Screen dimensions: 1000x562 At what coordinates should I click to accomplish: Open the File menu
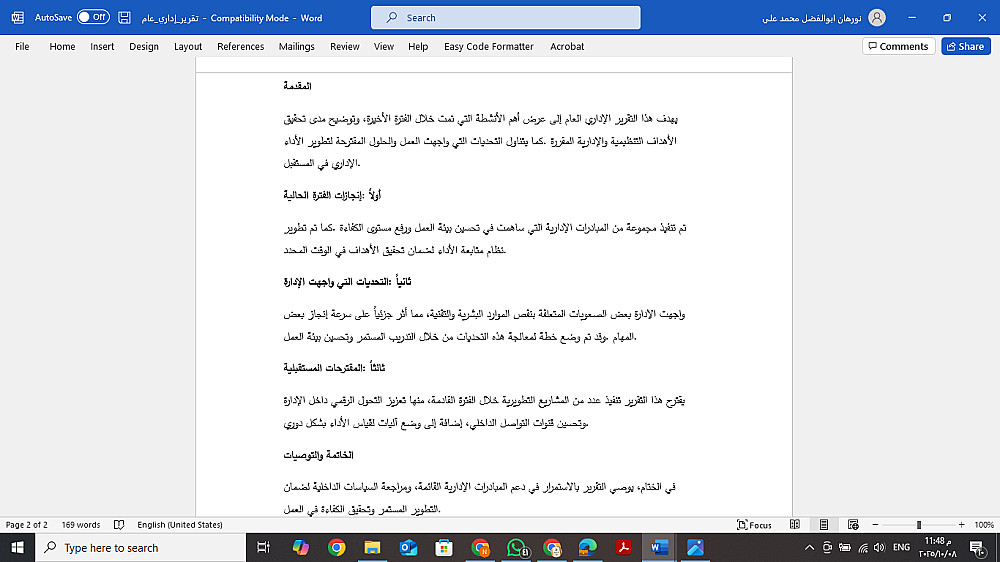point(22,47)
